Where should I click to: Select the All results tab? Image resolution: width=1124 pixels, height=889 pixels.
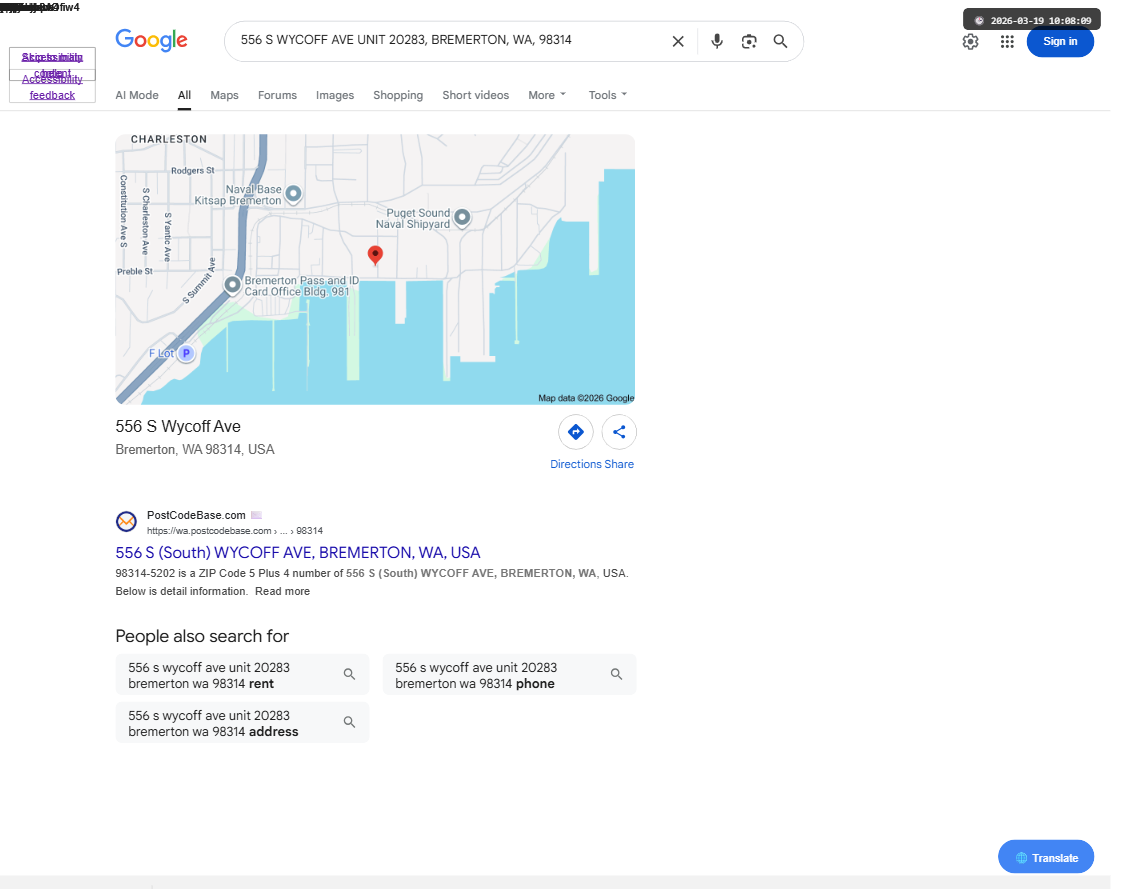(x=184, y=95)
